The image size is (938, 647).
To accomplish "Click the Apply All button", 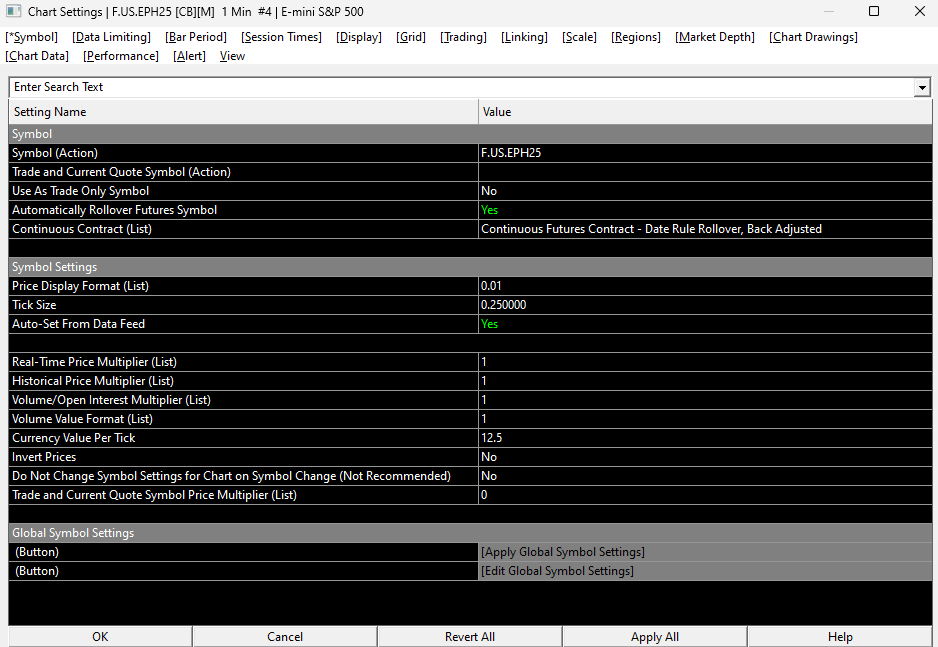I will [654, 637].
